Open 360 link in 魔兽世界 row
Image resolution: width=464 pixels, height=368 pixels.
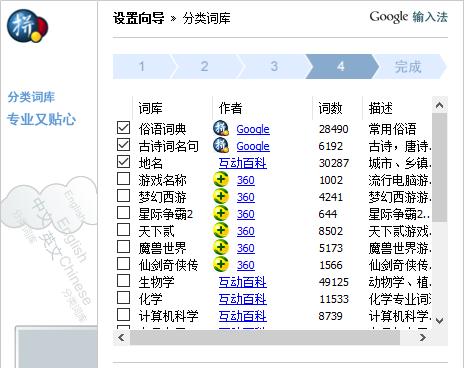point(246,248)
